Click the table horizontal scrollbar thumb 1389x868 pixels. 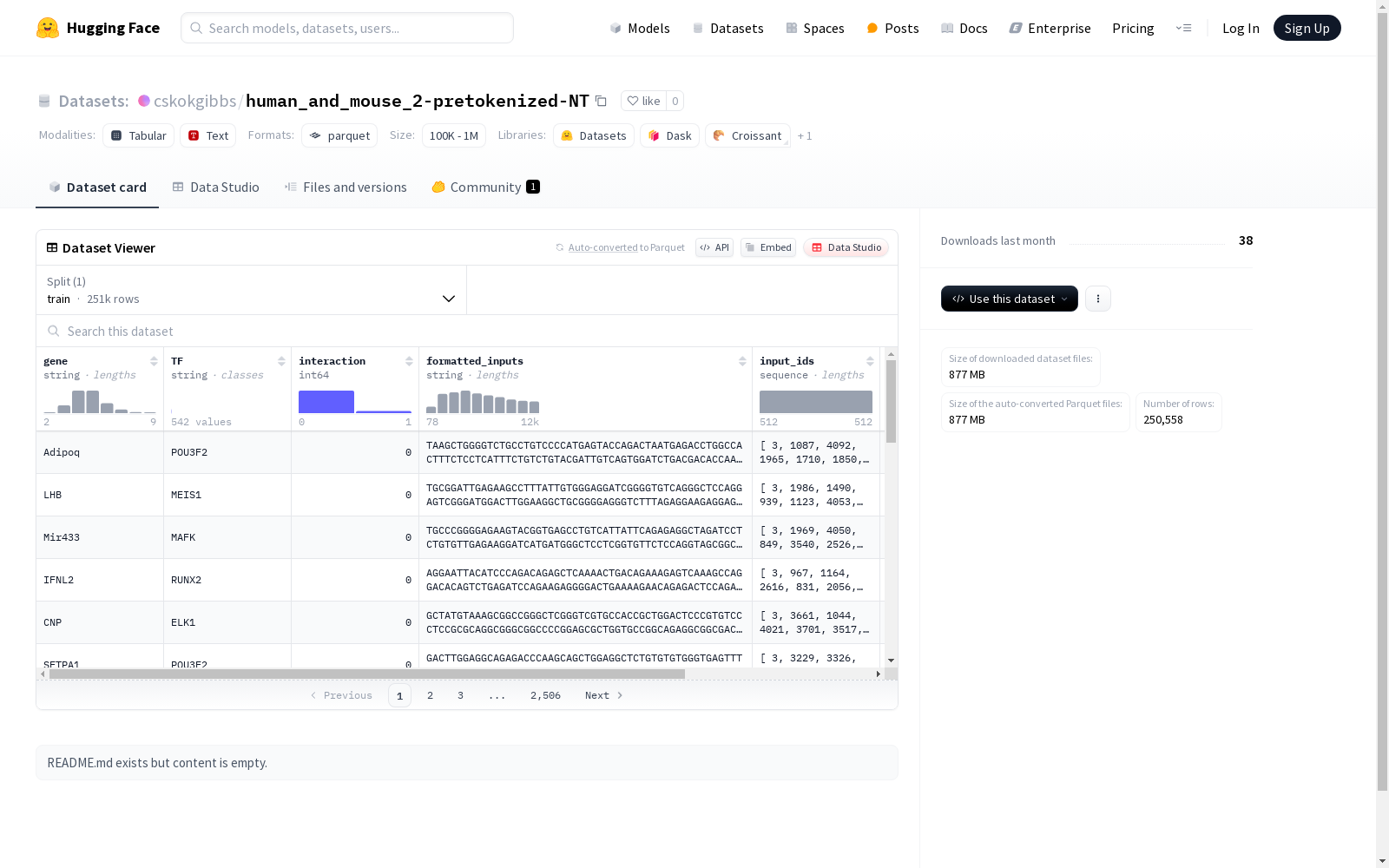pos(367,674)
